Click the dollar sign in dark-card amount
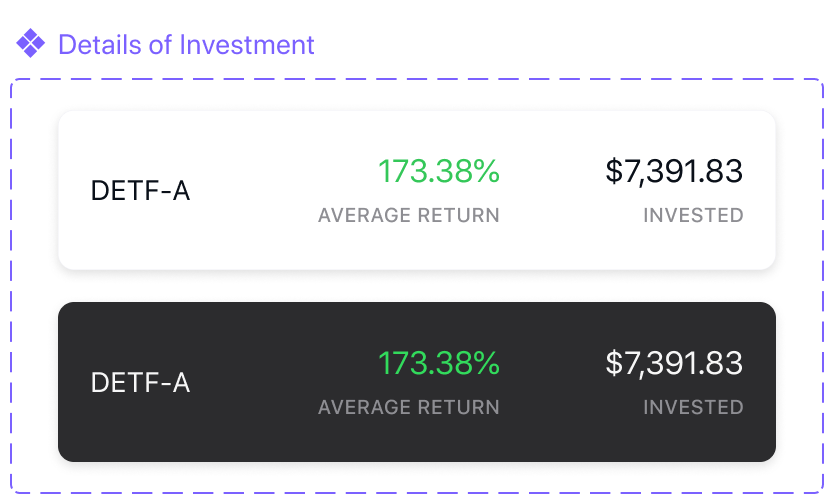The image size is (834, 504). 614,363
